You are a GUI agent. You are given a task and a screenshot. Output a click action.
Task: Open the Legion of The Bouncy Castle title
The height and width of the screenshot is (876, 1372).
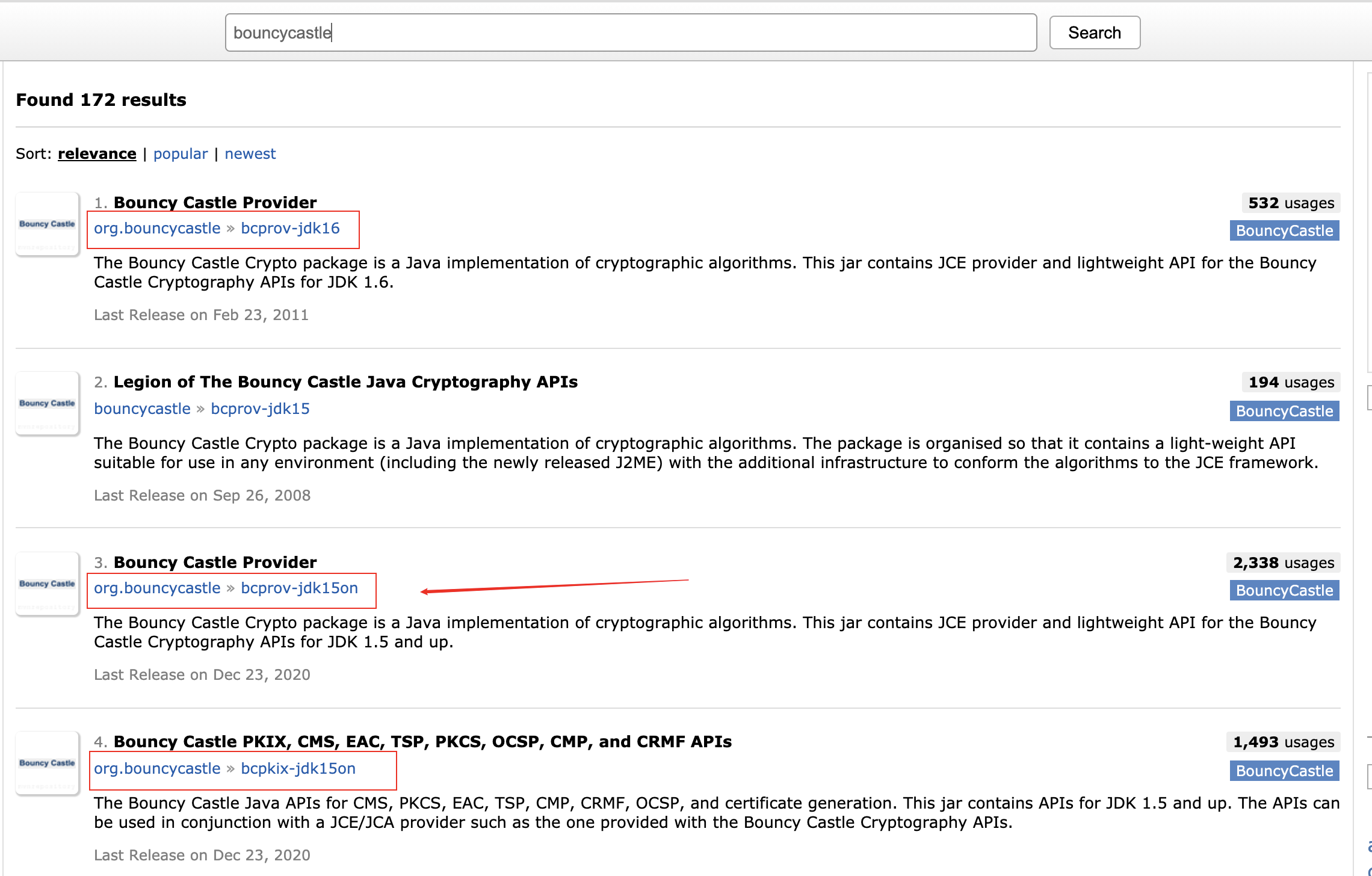[345, 382]
